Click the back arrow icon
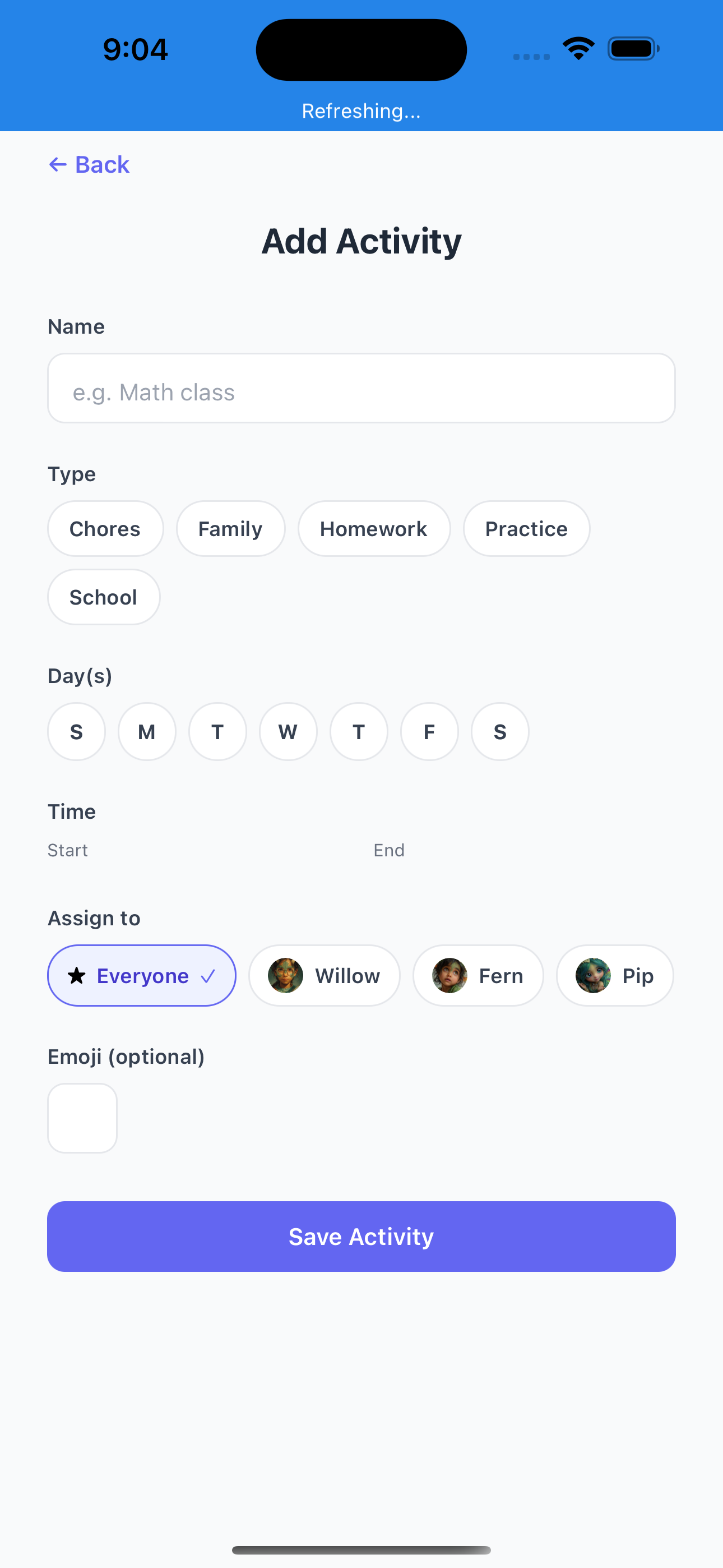Image resolution: width=723 pixels, height=1568 pixels. (57, 164)
